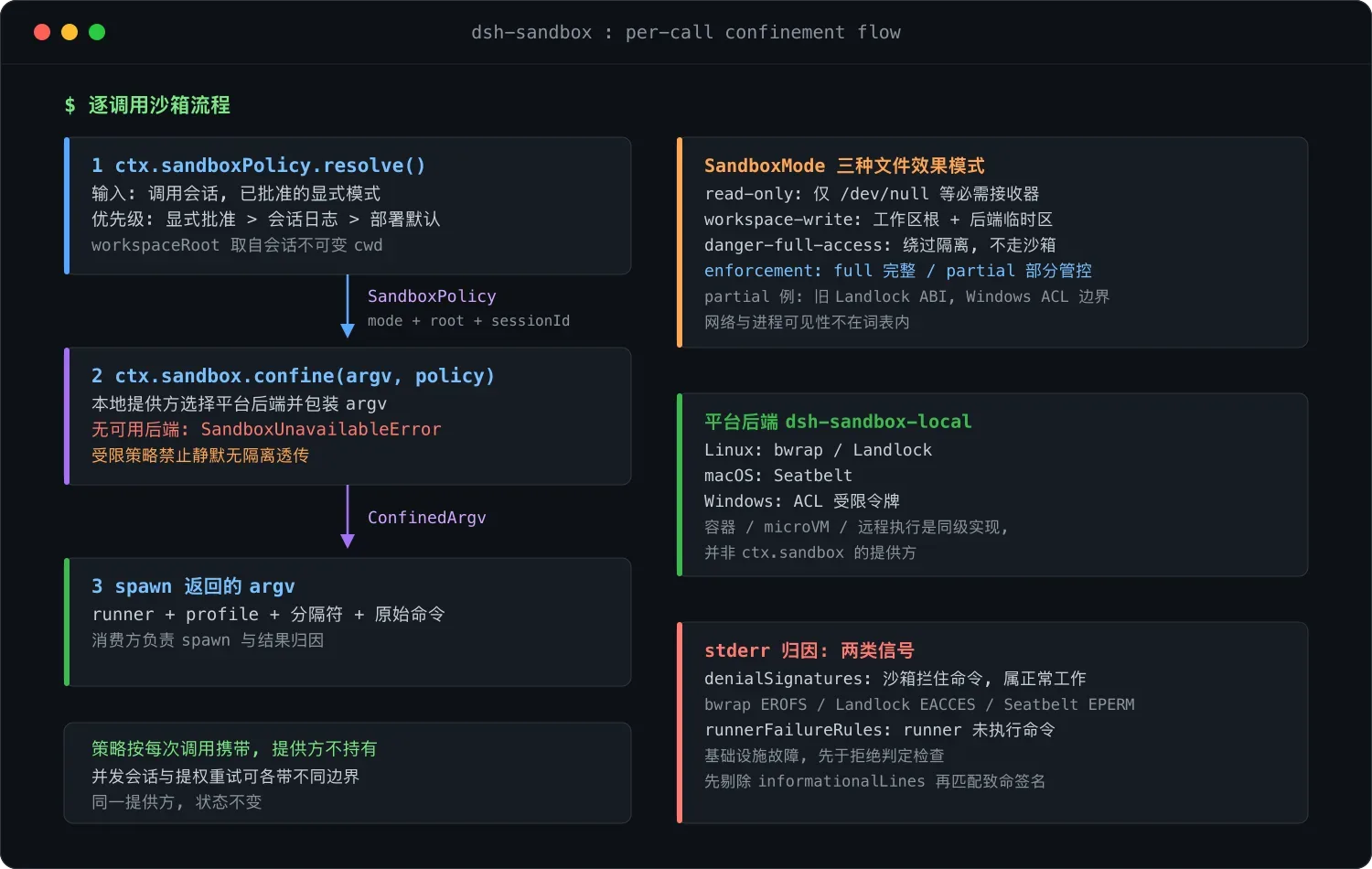Click the "workspace-write" mode line
Image resolution: width=1372 pixels, height=869 pixels.
point(878,220)
